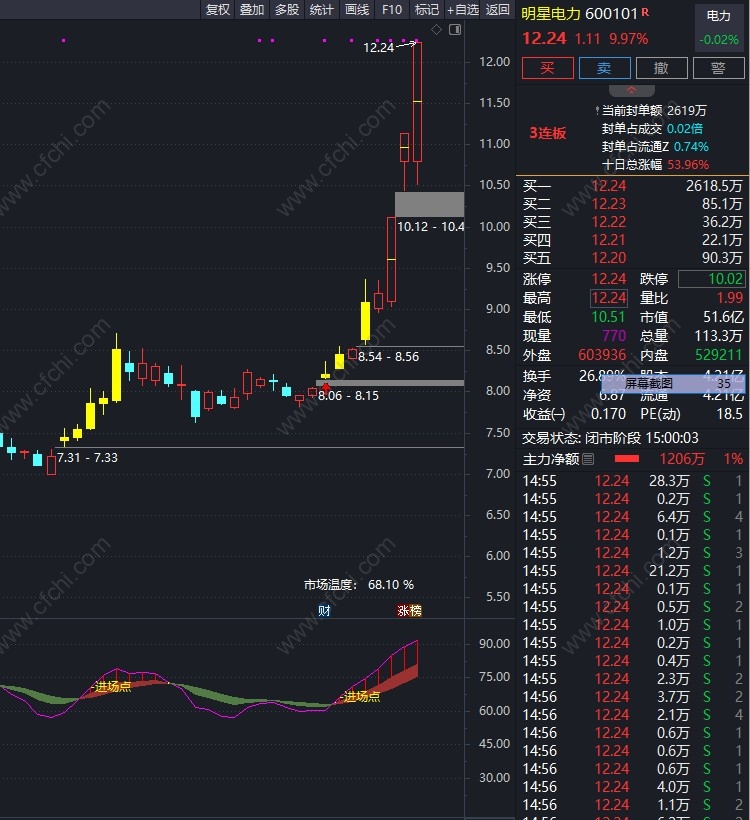Click the 量比 value 1.99
Screen dimensions: 750x820
pos(730,298)
